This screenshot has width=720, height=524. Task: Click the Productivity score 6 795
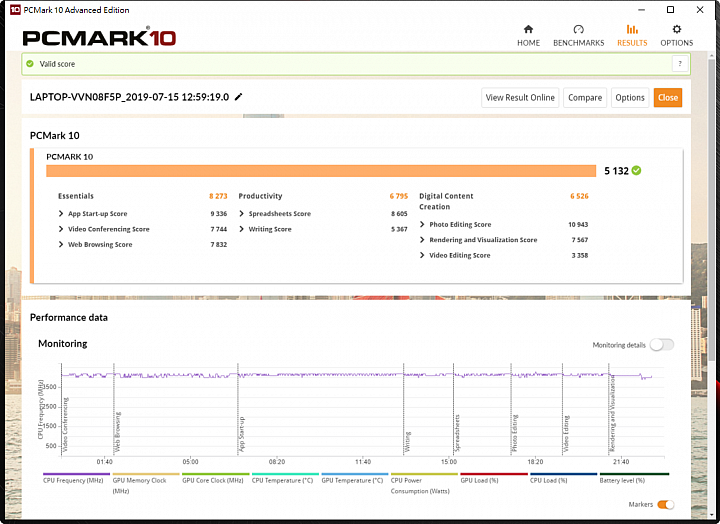(x=399, y=196)
